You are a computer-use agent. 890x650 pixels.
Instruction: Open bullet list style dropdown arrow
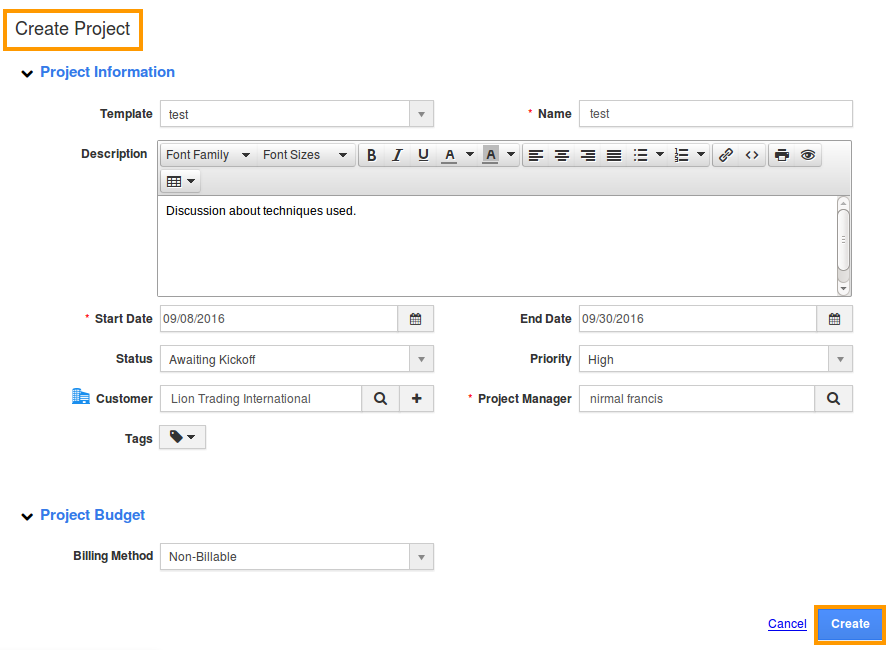point(660,154)
